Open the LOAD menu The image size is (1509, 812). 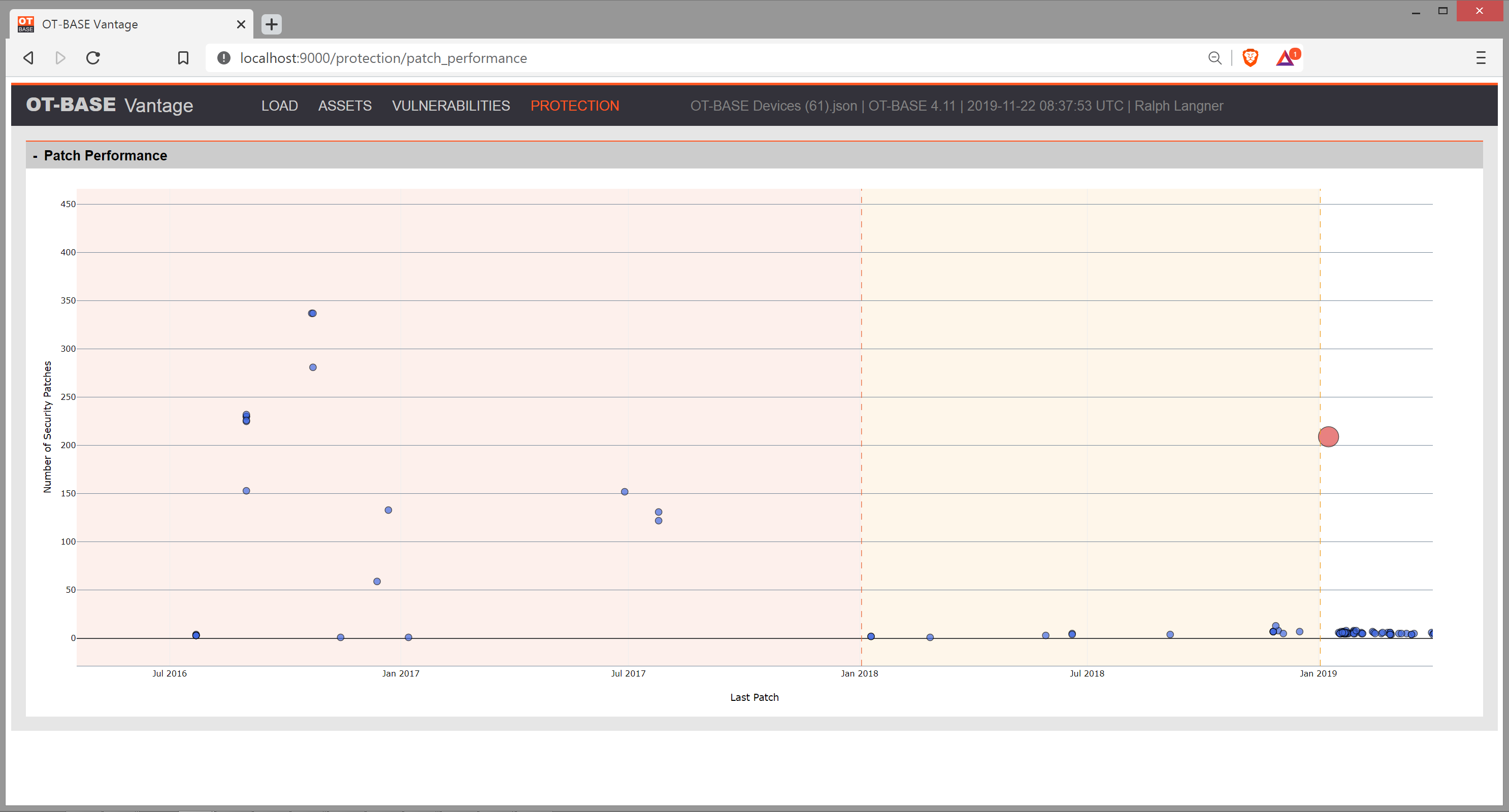(279, 106)
